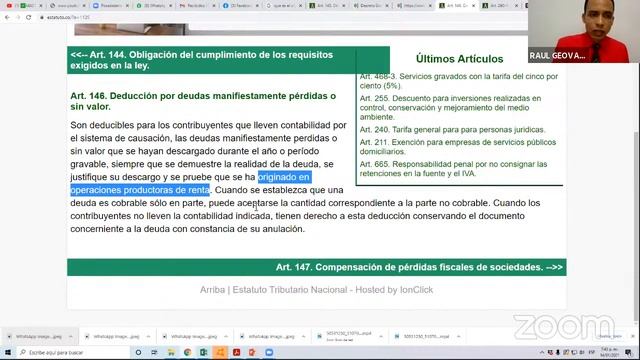Open Art. 255 Descuento para inversiones link
Screen dimensions: 640x360
pyautogui.click(x=450, y=108)
